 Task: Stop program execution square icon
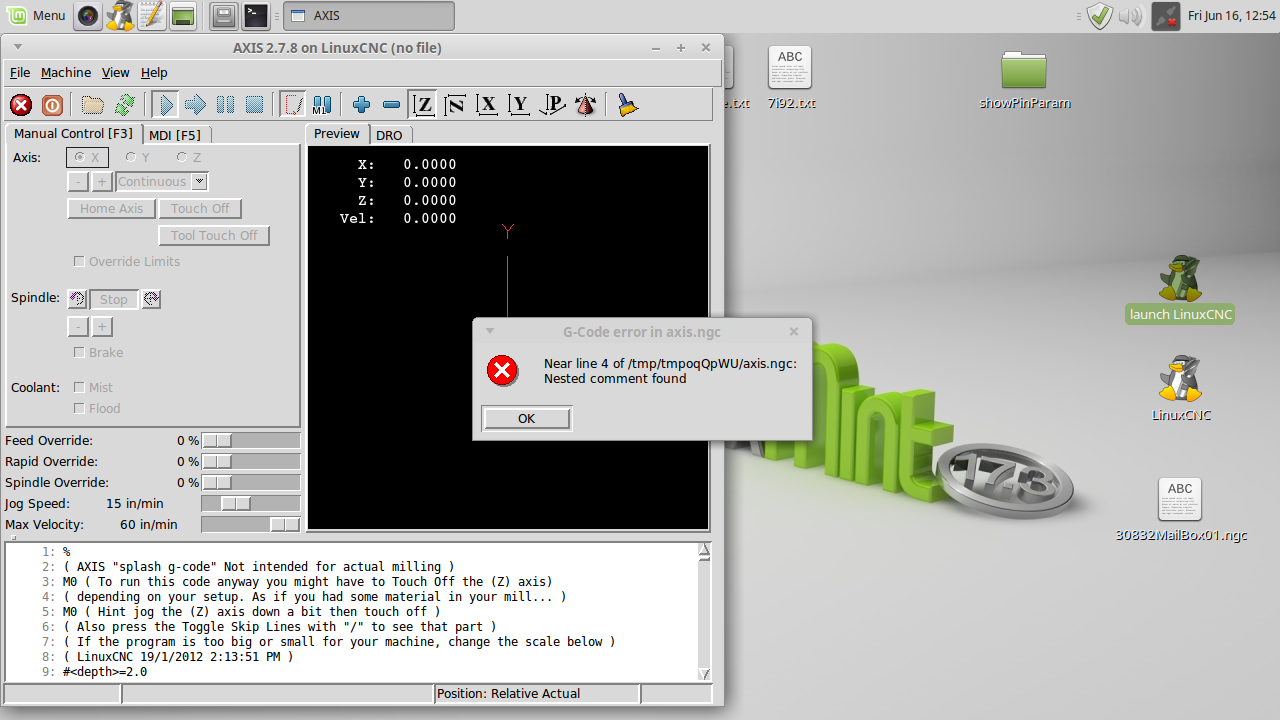tap(254, 105)
